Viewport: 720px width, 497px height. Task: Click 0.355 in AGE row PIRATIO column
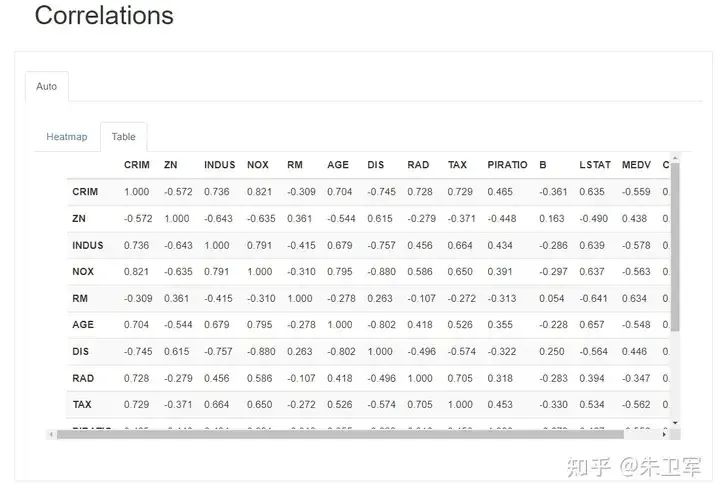(x=500, y=325)
